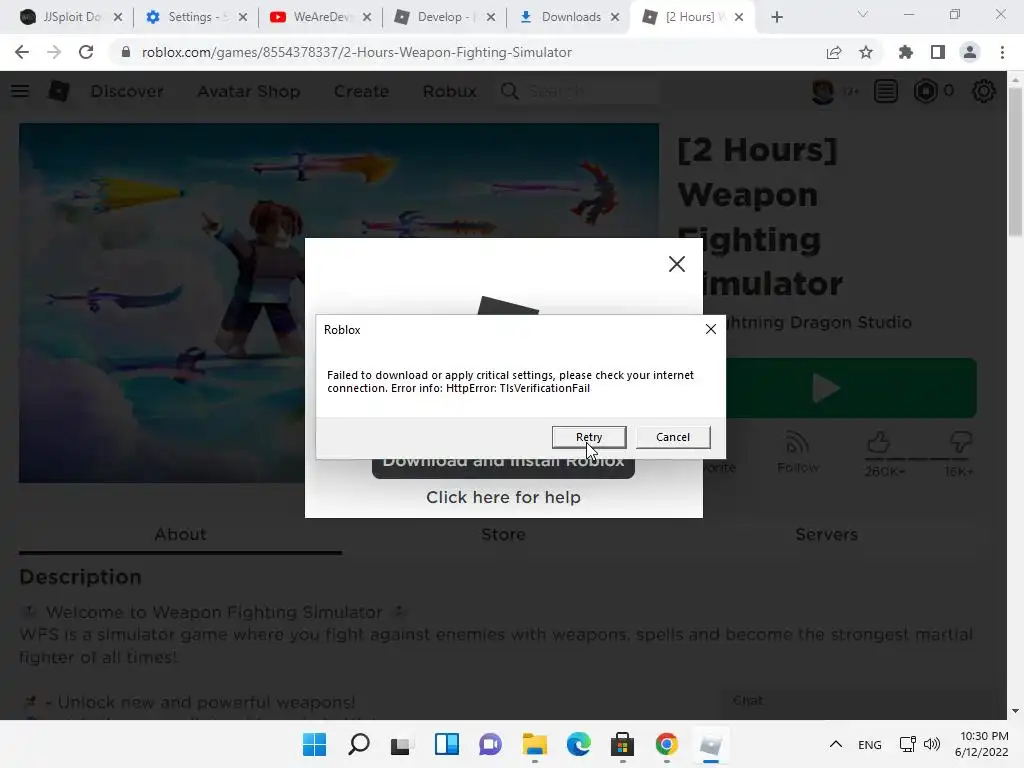Open File Explorer from the taskbar
Image resolution: width=1024 pixels, height=768 pixels.
[534, 744]
